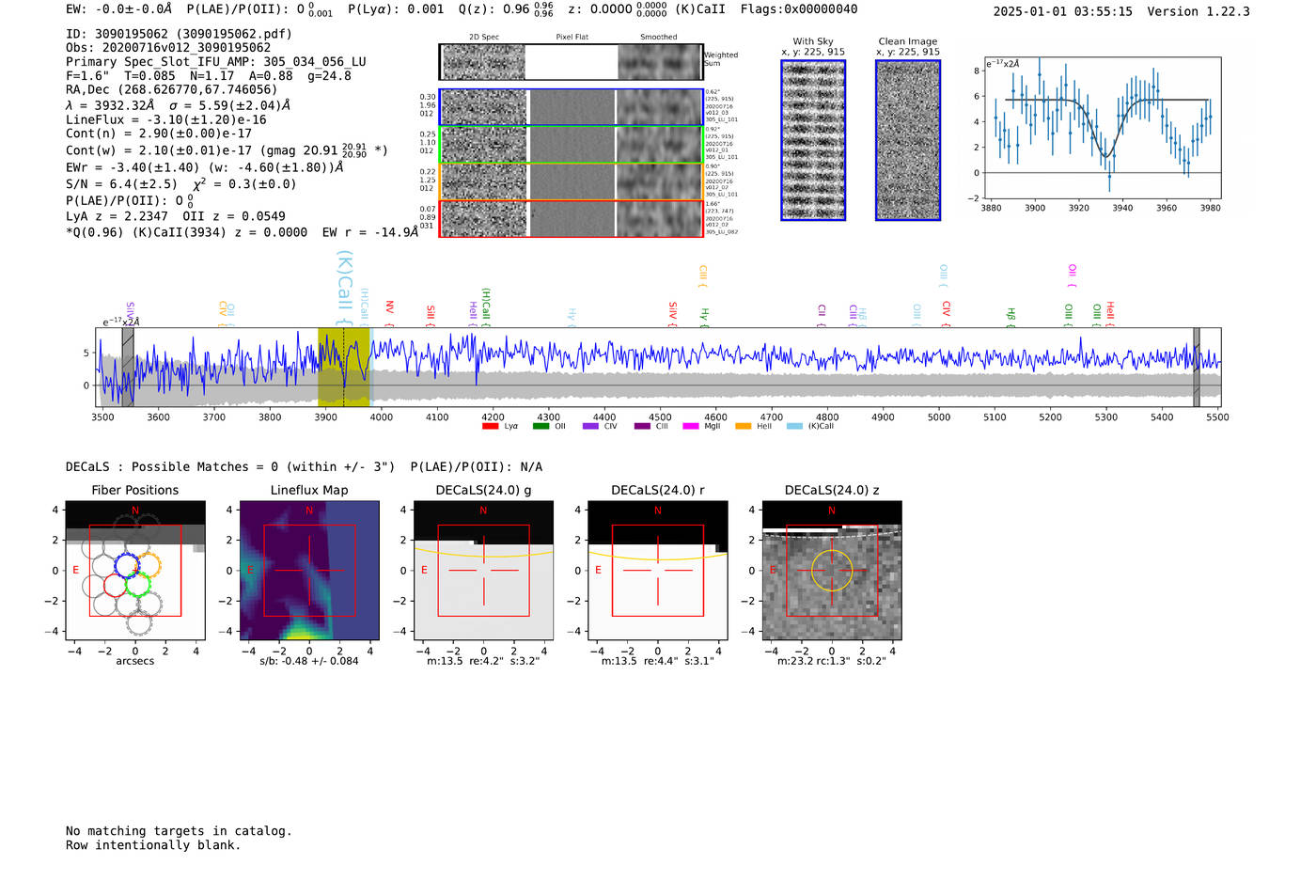Click the red NV line label
1316x896 pixels.
point(390,312)
